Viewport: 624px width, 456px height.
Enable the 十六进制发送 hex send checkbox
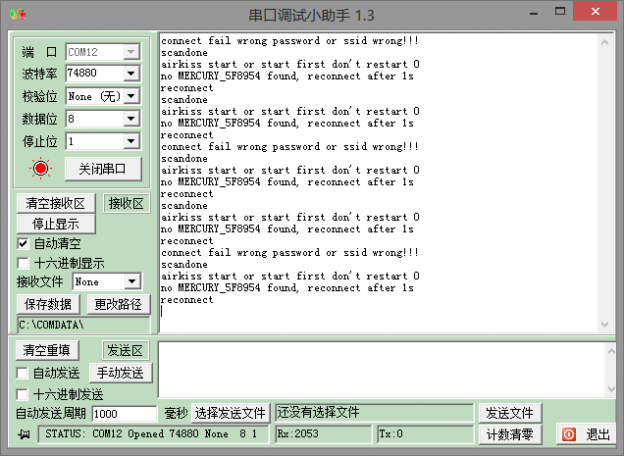pyautogui.click(x=22, y=394)
